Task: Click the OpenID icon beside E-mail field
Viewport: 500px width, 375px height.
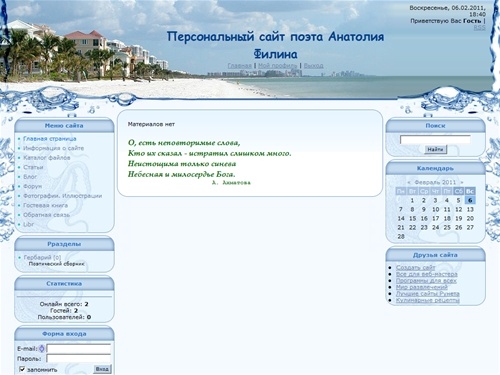Action: 42,349
